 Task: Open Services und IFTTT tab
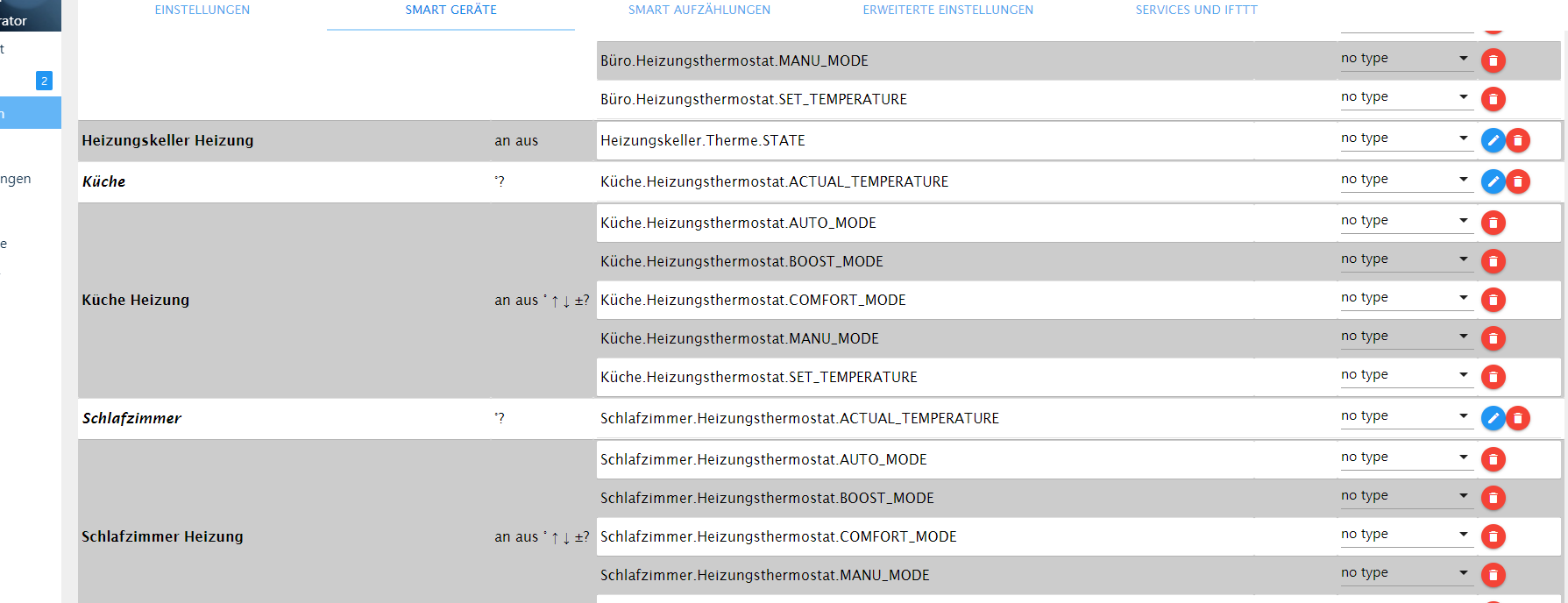1196,11
